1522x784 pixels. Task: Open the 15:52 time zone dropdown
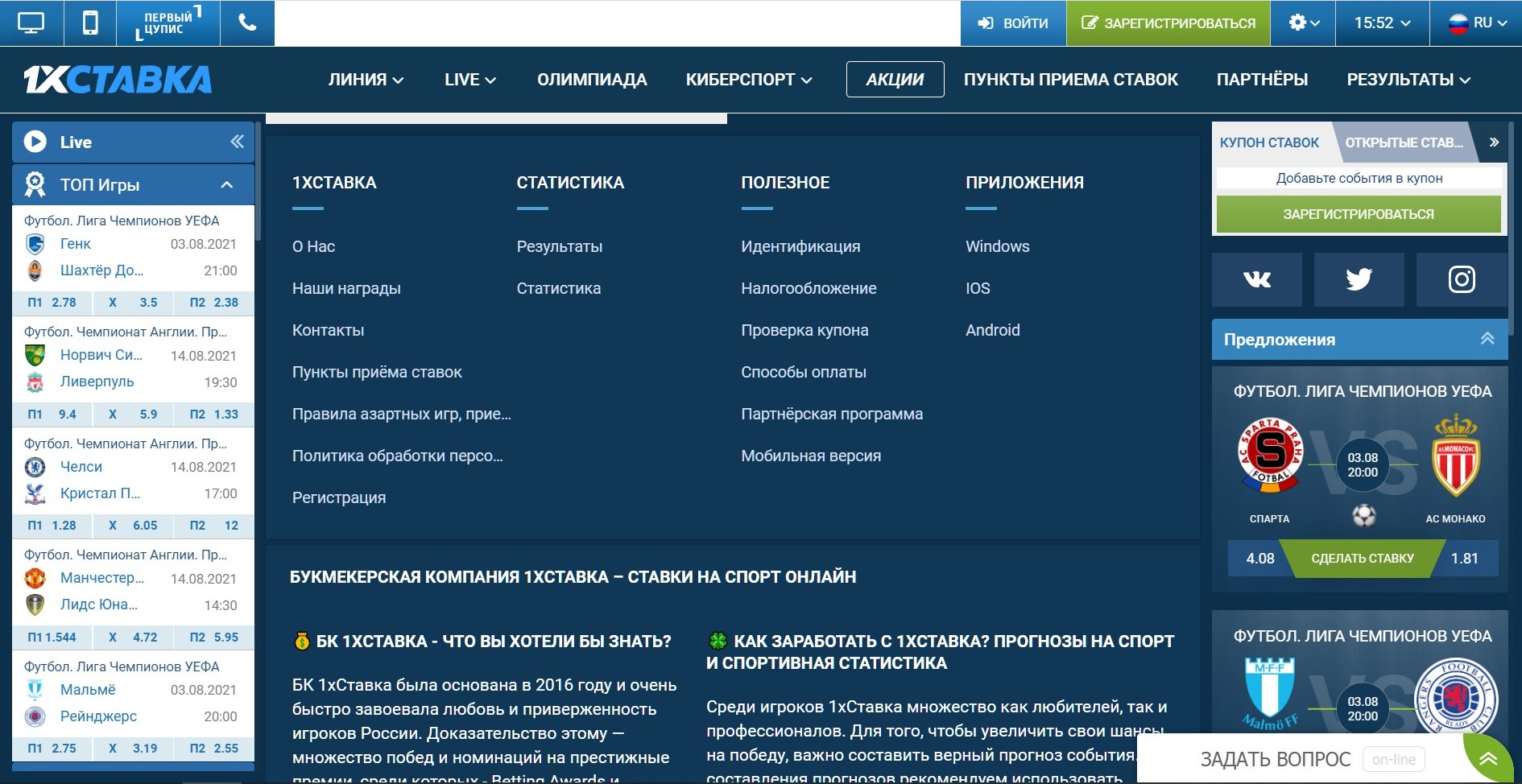click(x=1382, y=23)
